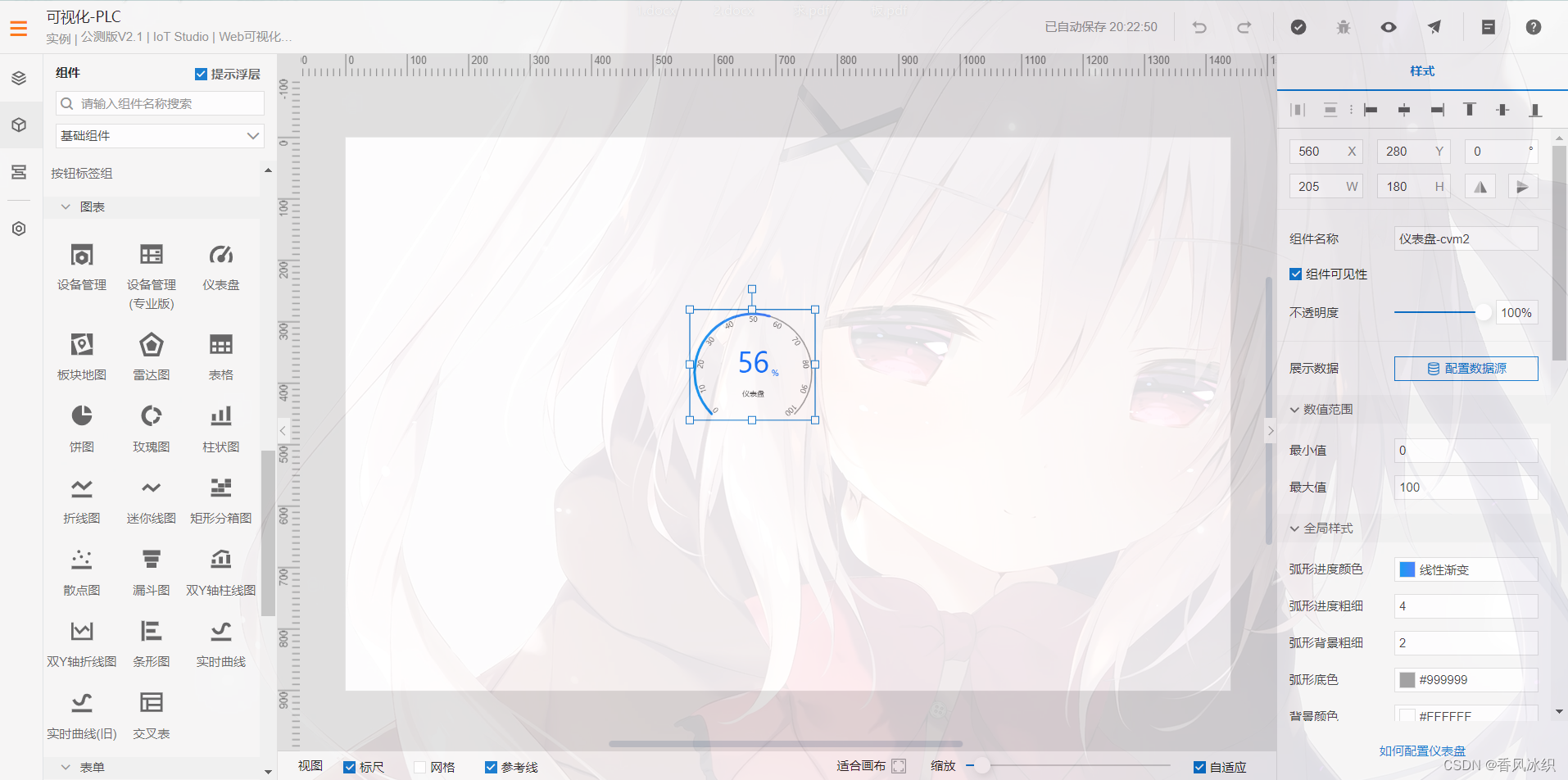The width and height of the screenshot is (1568, 780).
Task: Pick 弧形底色 #999999 swatch
Action: [x=1407, y=680]
